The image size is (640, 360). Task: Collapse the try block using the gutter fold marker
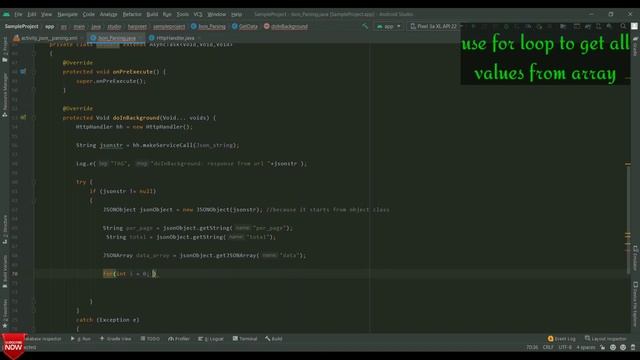point(34,182)
